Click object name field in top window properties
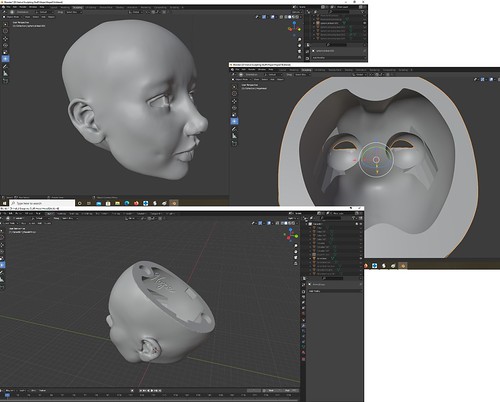Viewport: 500px width, 402px height. 337,51
